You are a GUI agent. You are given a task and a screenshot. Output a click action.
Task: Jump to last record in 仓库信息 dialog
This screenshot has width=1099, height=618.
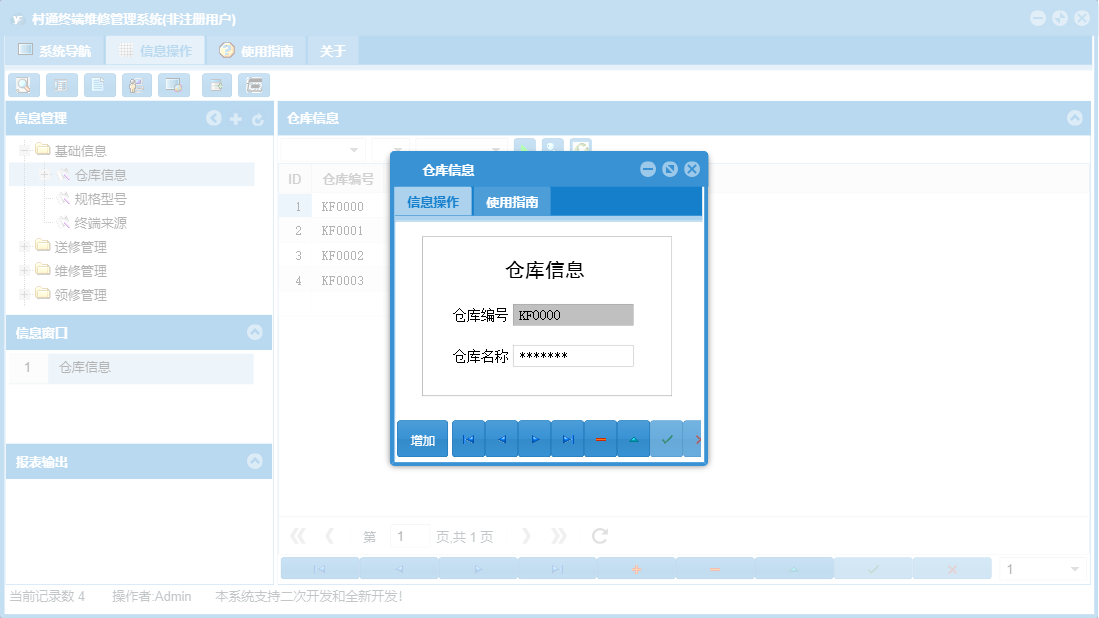567,438
